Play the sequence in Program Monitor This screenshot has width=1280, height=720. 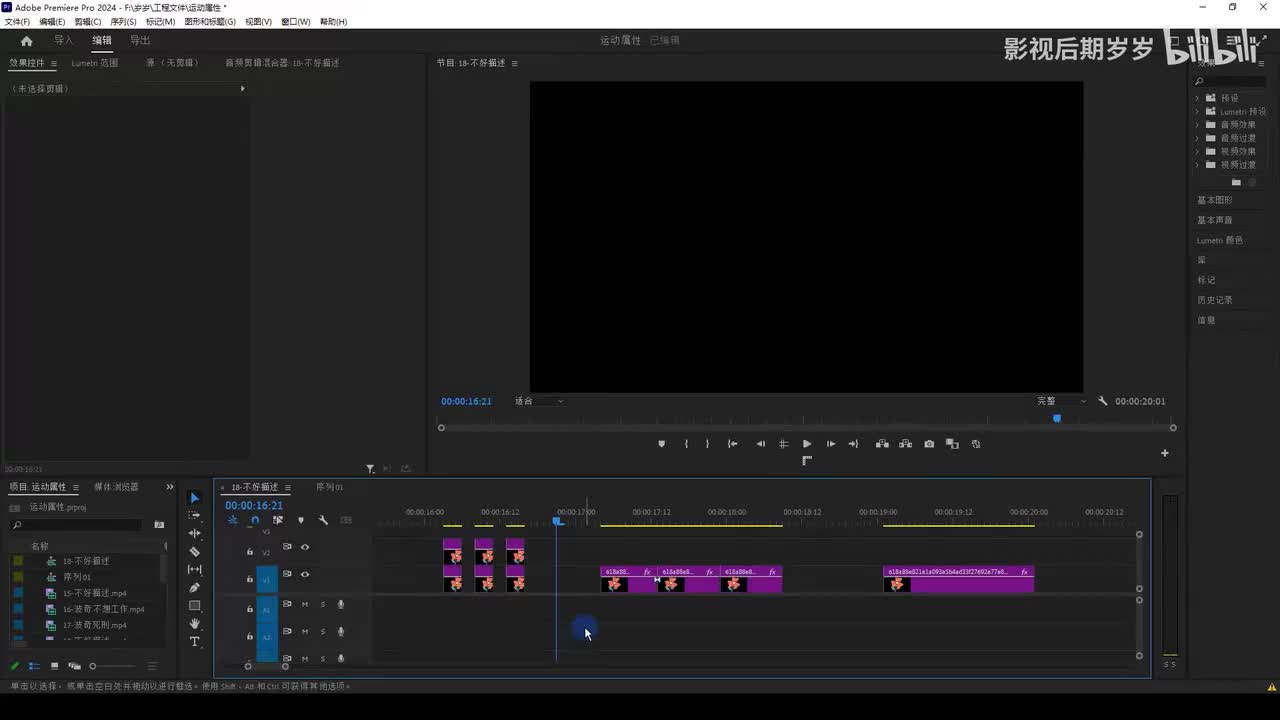click(807, 444)
